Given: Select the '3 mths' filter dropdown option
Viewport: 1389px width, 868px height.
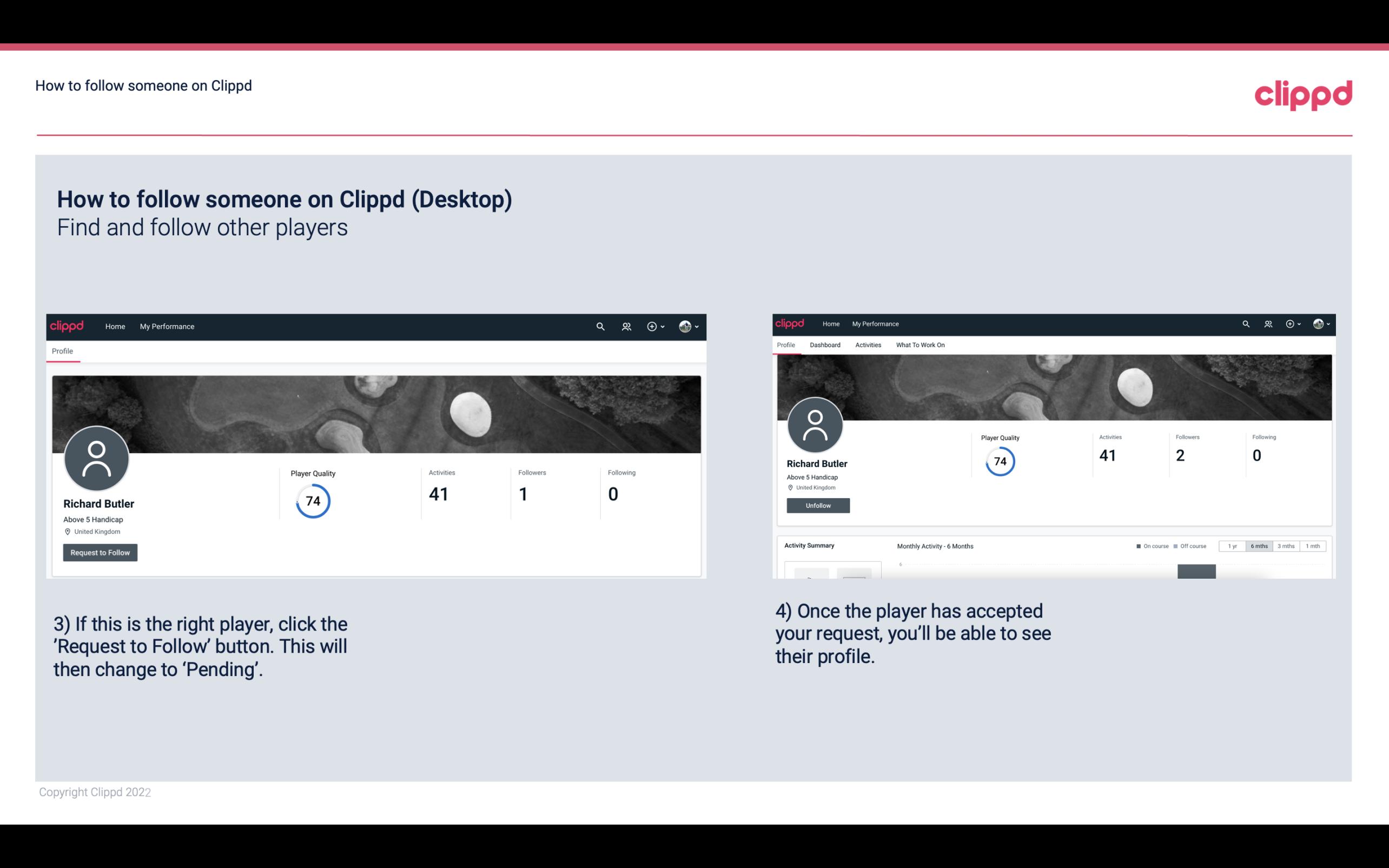Looking at the screenshot, I should (1285, 546).
